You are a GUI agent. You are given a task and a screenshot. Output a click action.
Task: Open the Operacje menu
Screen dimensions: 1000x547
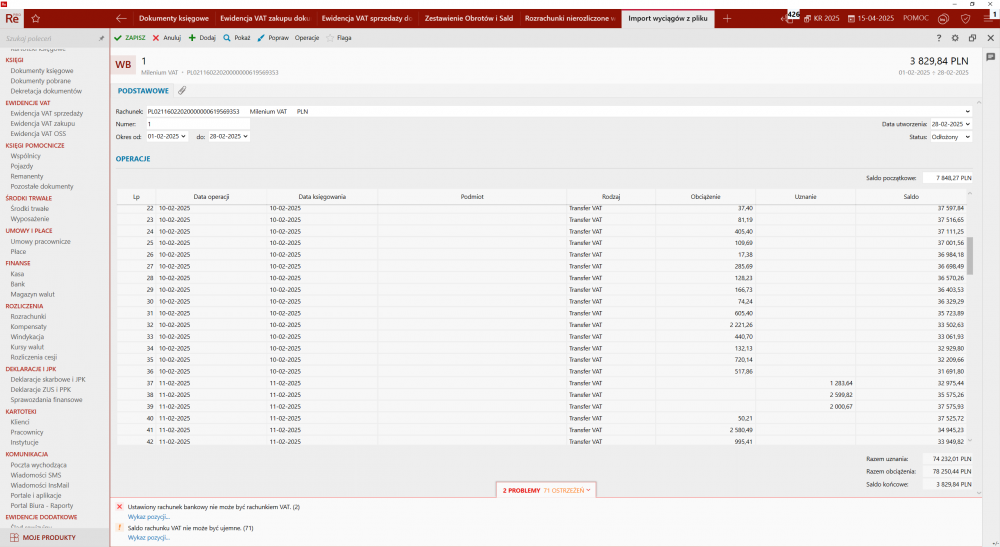tap(307, 38)
